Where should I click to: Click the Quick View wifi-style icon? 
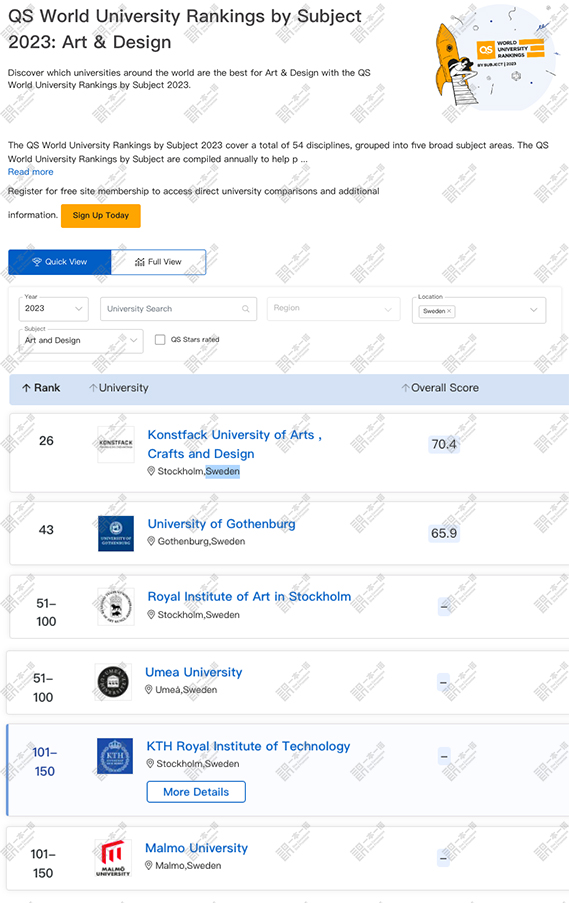click(x=37, y=262)
